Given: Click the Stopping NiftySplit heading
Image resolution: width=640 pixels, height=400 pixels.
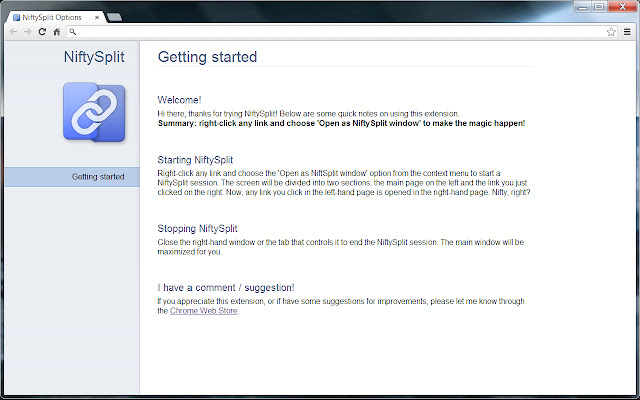Looking at the screenshot, I should tap(198, 229).
